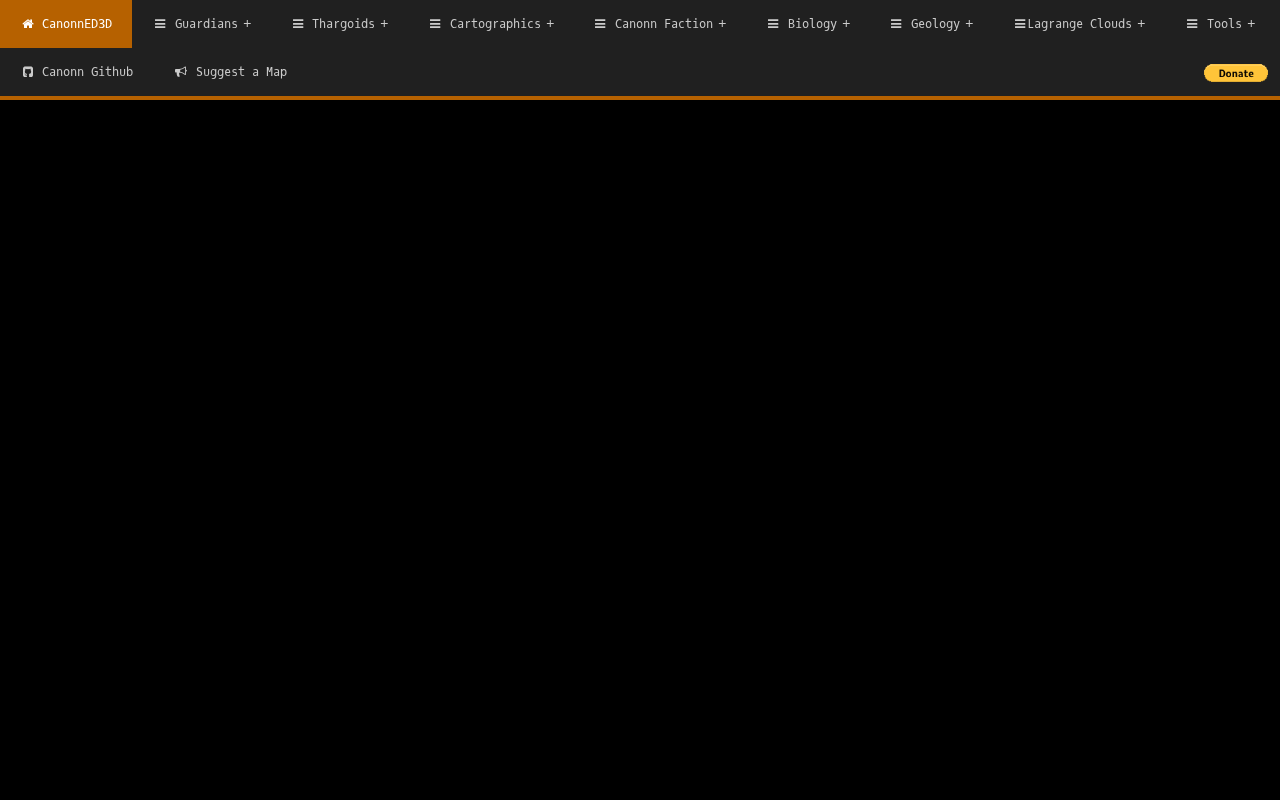Image resolution: width=1280 pixels, height=800 pixels.
Task: Click the hamburger icon beside Tools
Action: pos(1192,24)
